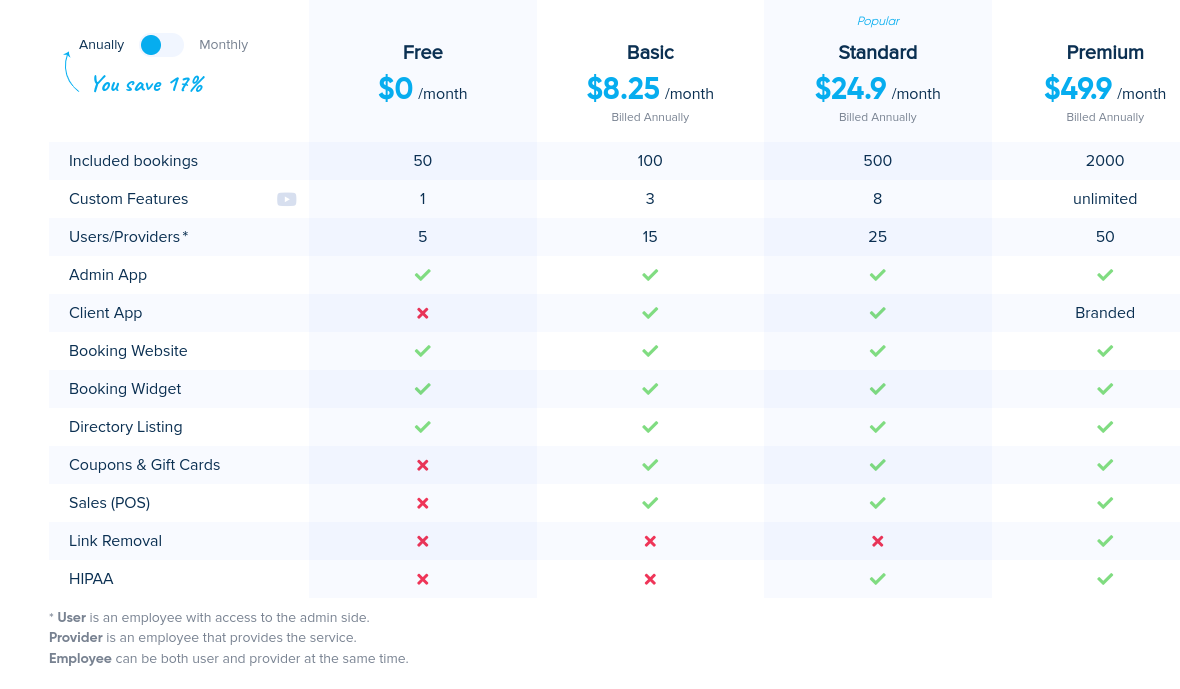Click the red X under Standard Link Removal
The height and width of the screenshot is (689, 1180).
[877, 541]
